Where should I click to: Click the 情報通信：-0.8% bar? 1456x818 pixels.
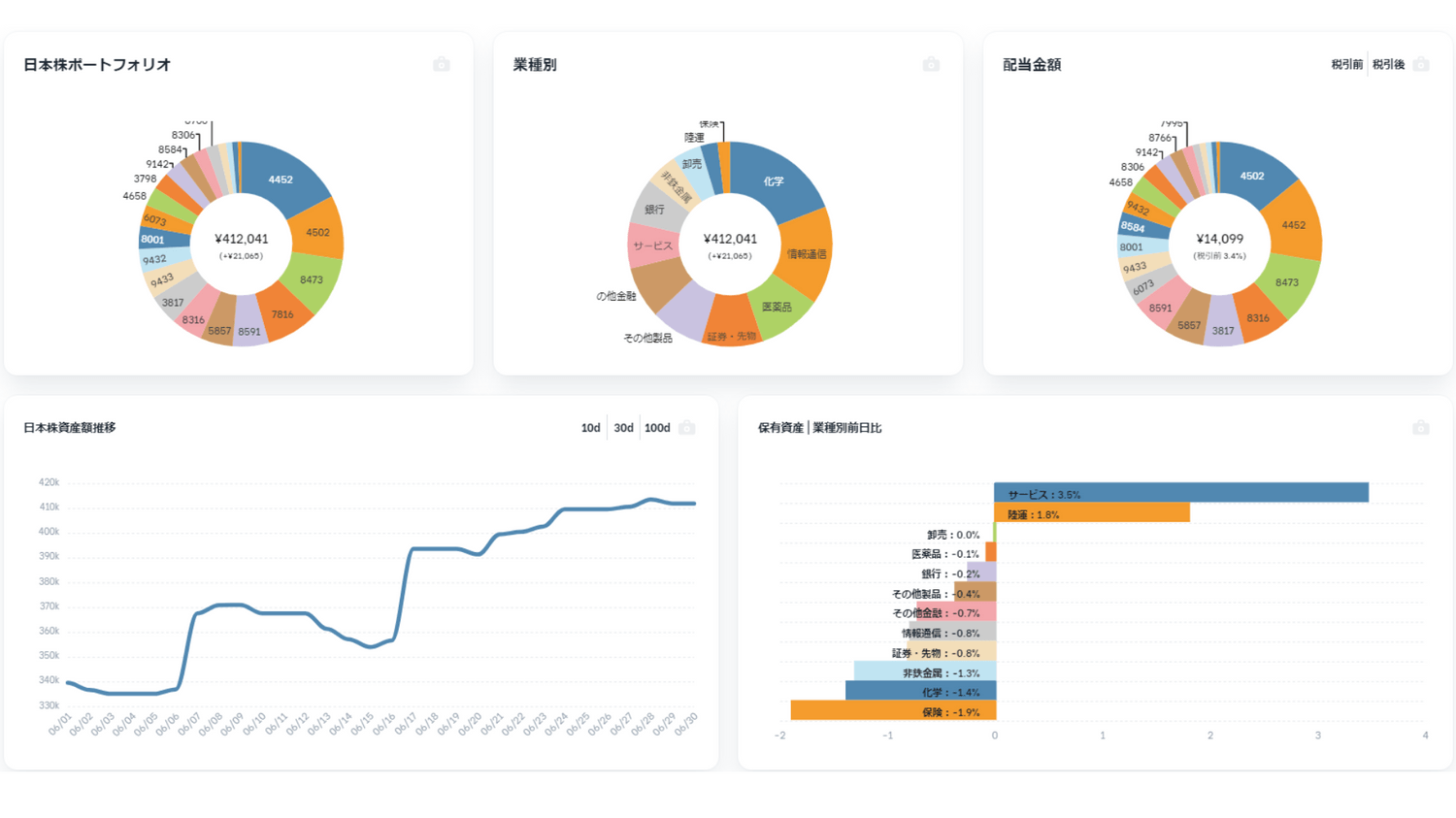[952, 632]
